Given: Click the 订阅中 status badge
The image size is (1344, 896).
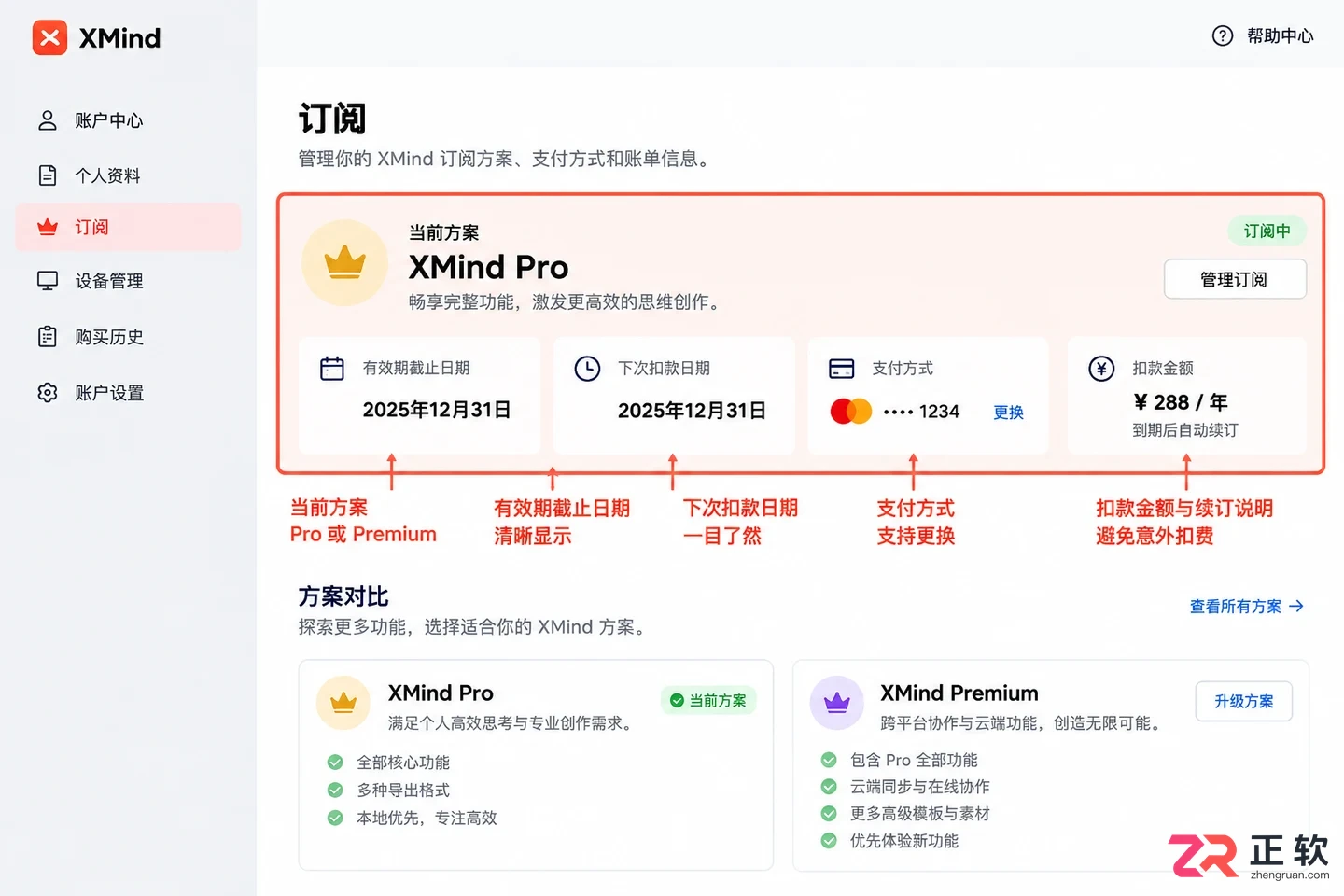Looking at the screenshot, I should (1267, 231).
